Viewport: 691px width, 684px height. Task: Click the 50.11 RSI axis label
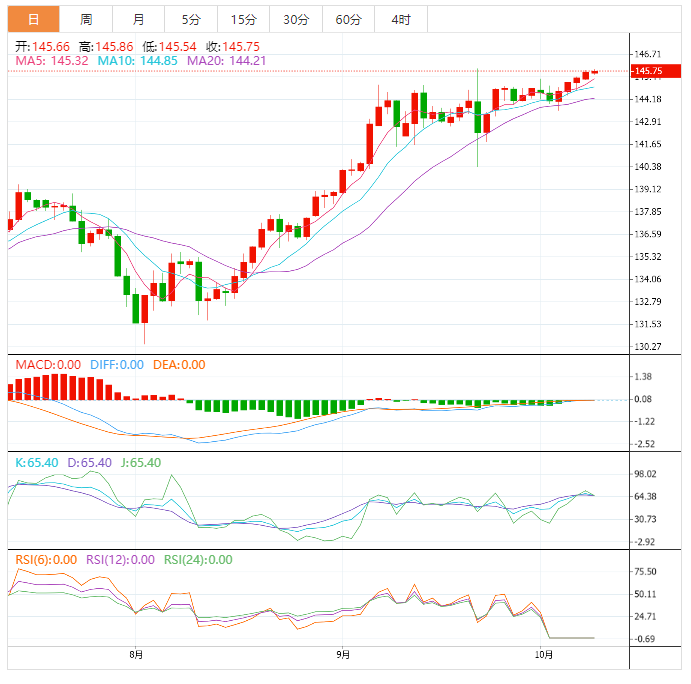pyautogui.click(x=646, y=594)
